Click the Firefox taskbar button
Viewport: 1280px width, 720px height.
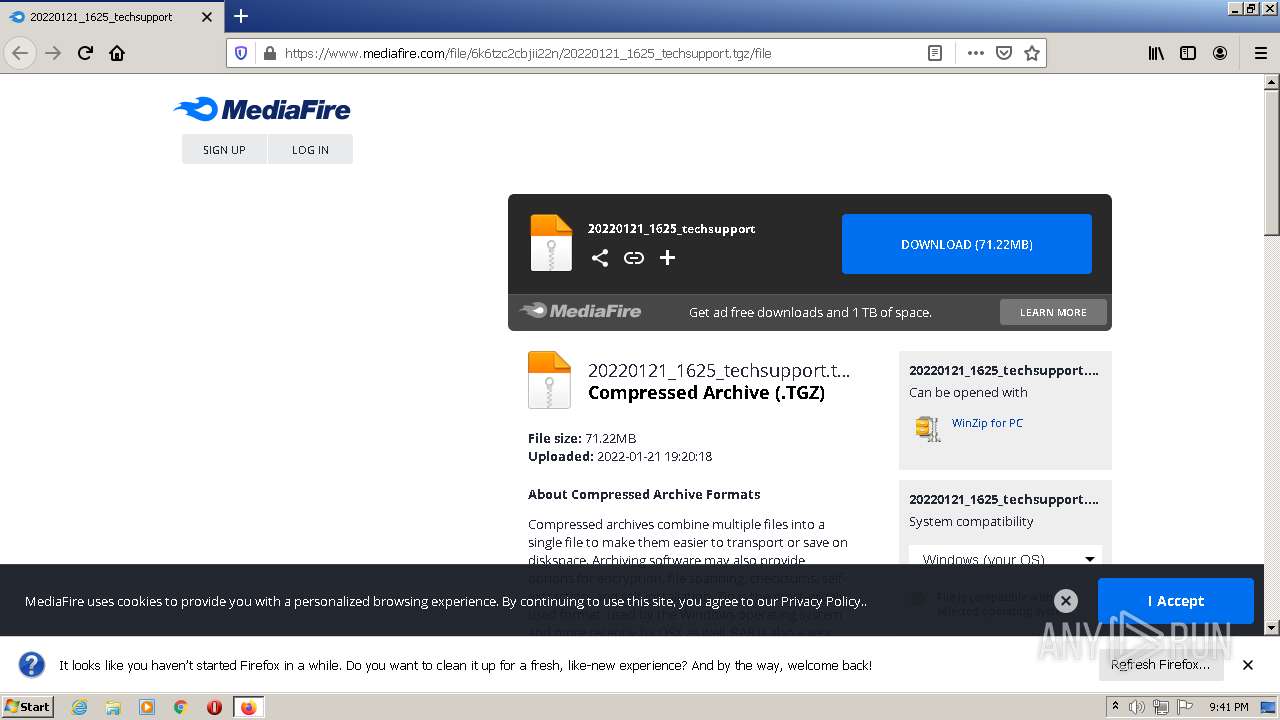click(249, 707)
